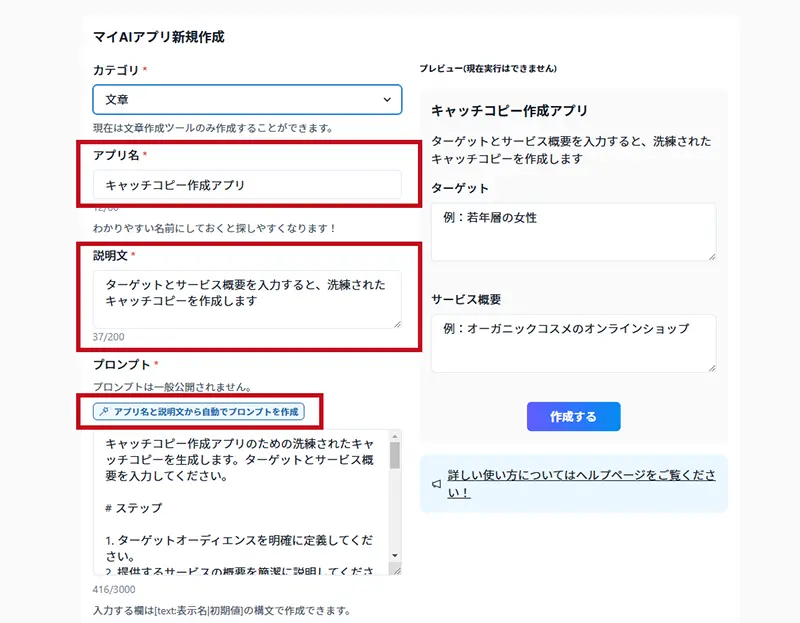This screenshot has height=623, width=800.
Task: Click the prompt textarea scrollbar thumb
Action: [394, 455]
